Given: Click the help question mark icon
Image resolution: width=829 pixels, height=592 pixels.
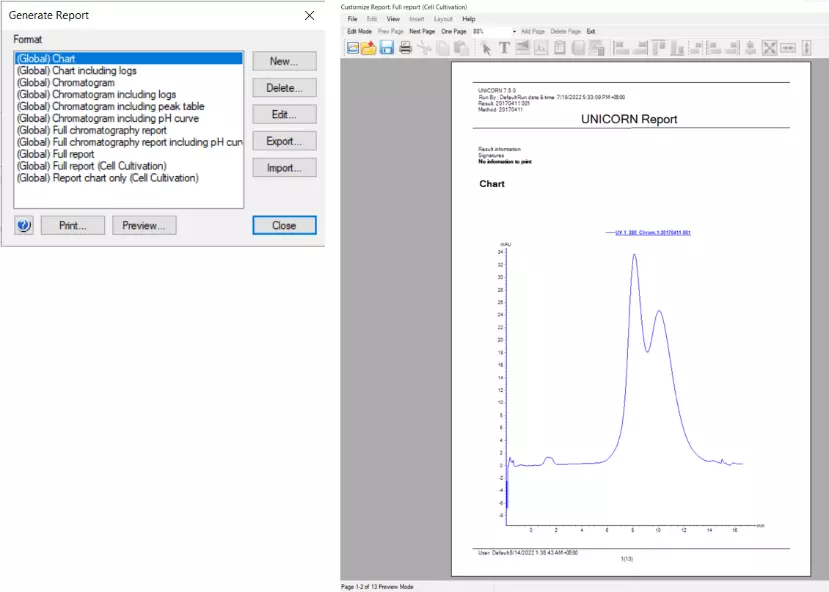Looking at the screenshot, I should click(25, 226).
